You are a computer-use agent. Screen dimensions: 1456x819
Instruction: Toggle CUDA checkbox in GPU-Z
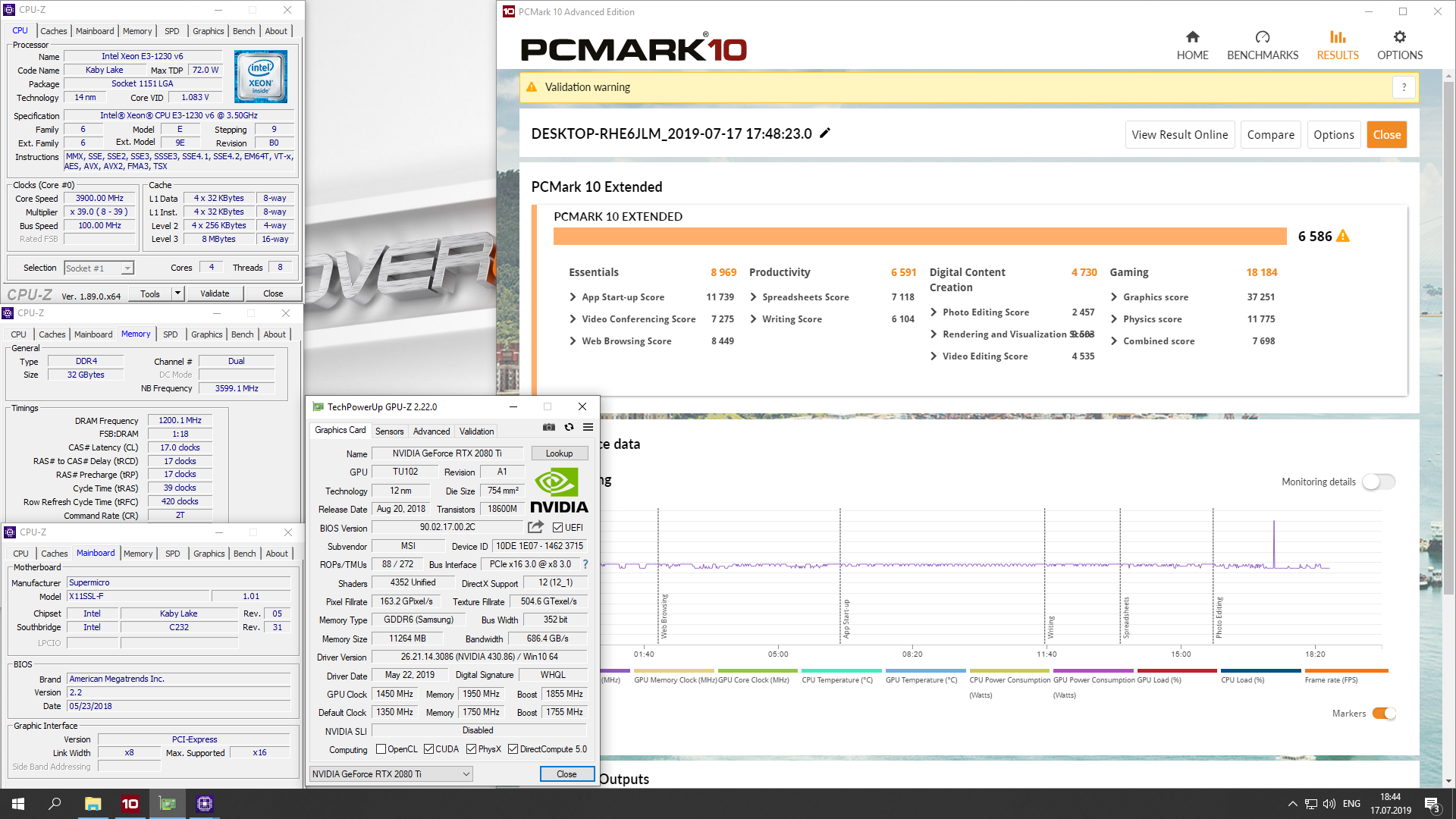pyautogui.click(x=428, y=749)
